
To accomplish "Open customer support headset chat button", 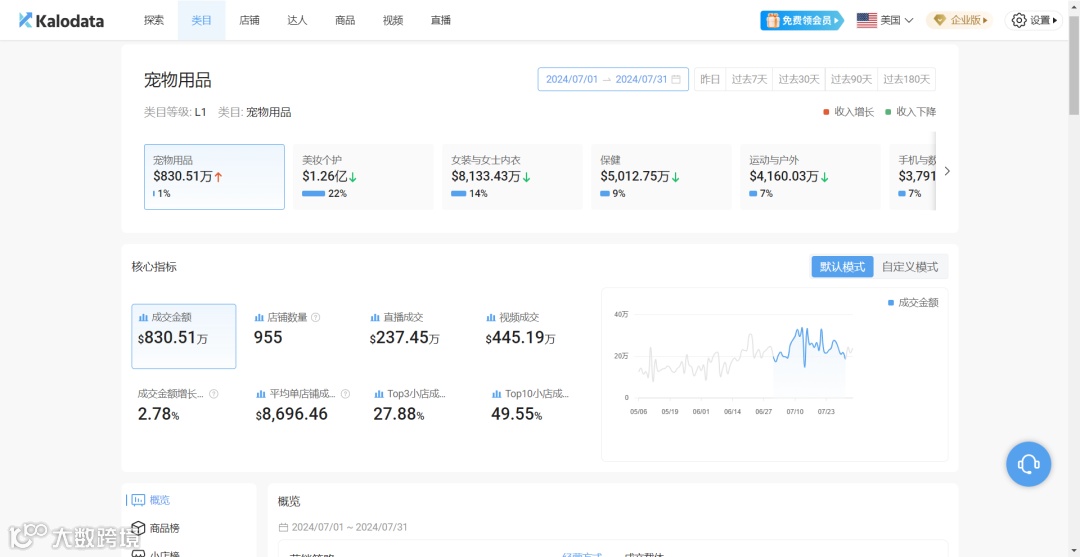I will (1028, 464).
